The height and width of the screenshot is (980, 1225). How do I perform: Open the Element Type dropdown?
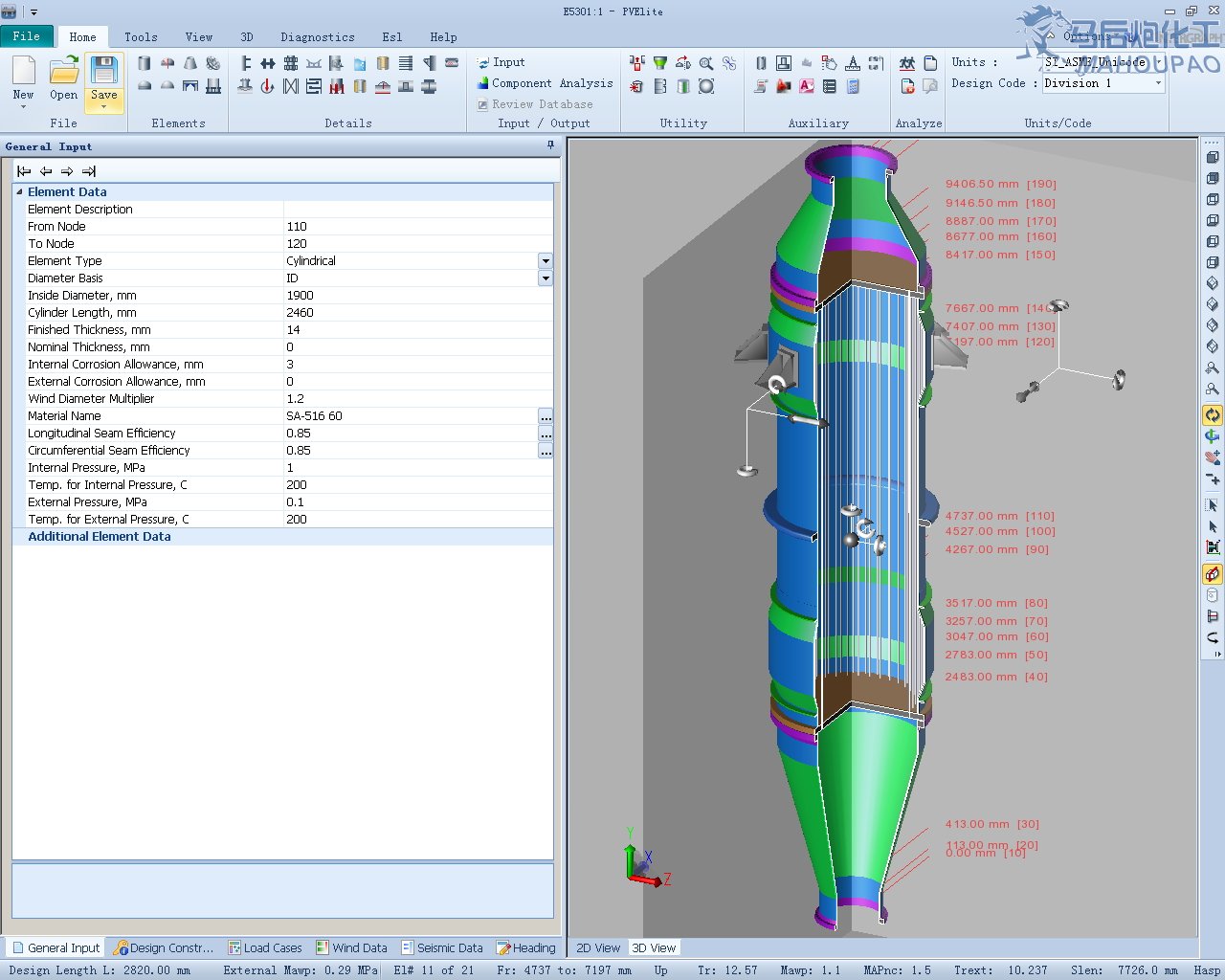546,260
